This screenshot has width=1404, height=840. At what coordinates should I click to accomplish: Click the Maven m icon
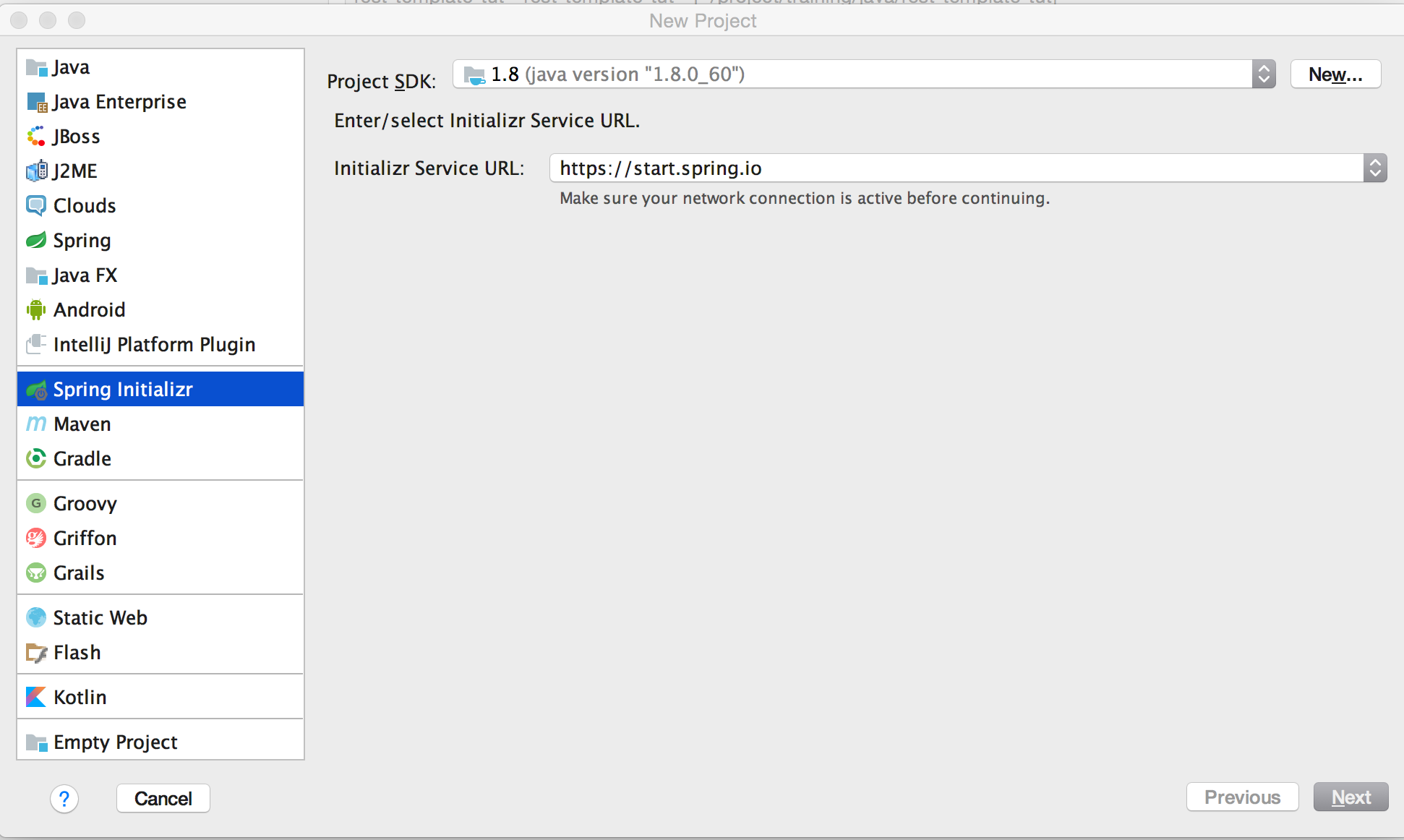coord(36,424)
